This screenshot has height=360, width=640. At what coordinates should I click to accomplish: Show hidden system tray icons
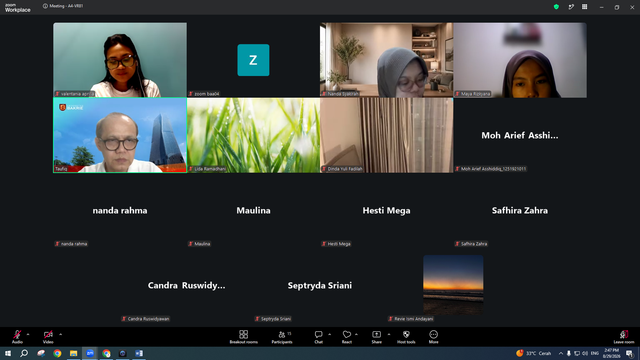pyautogui.click(x=561, y=353)
